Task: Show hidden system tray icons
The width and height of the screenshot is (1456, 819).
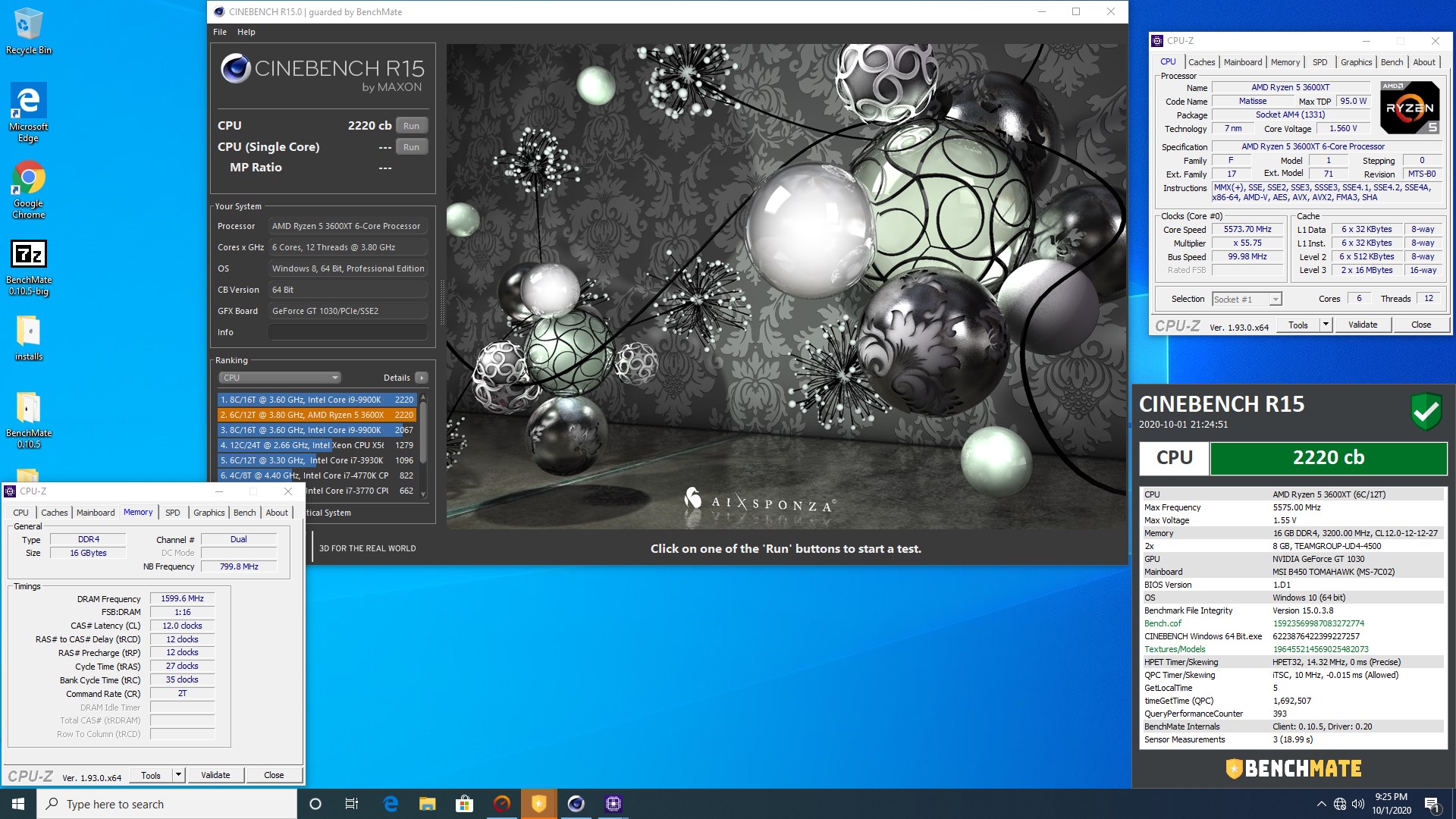Action: click(1321, 804)
